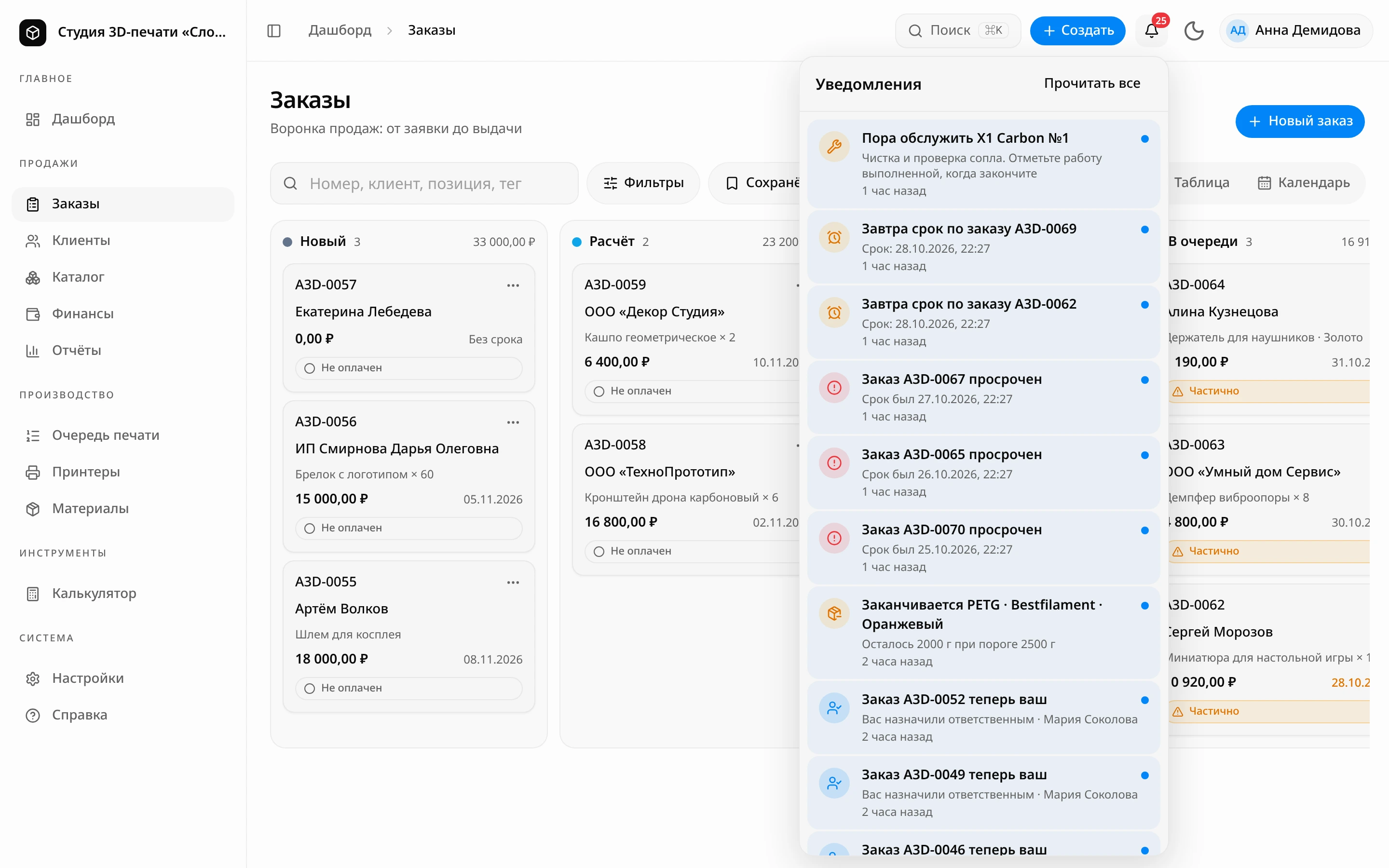Image resolution: width=1389 pixels, height=868 pixels.
Task: Open three-dot menu on order A3D-0056
Action: pyautogui.click(x=513, y=422)
